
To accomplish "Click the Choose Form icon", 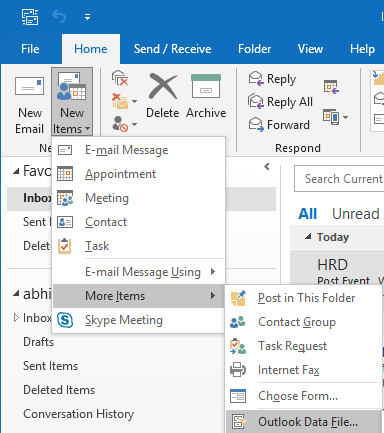I will (238, 396).
